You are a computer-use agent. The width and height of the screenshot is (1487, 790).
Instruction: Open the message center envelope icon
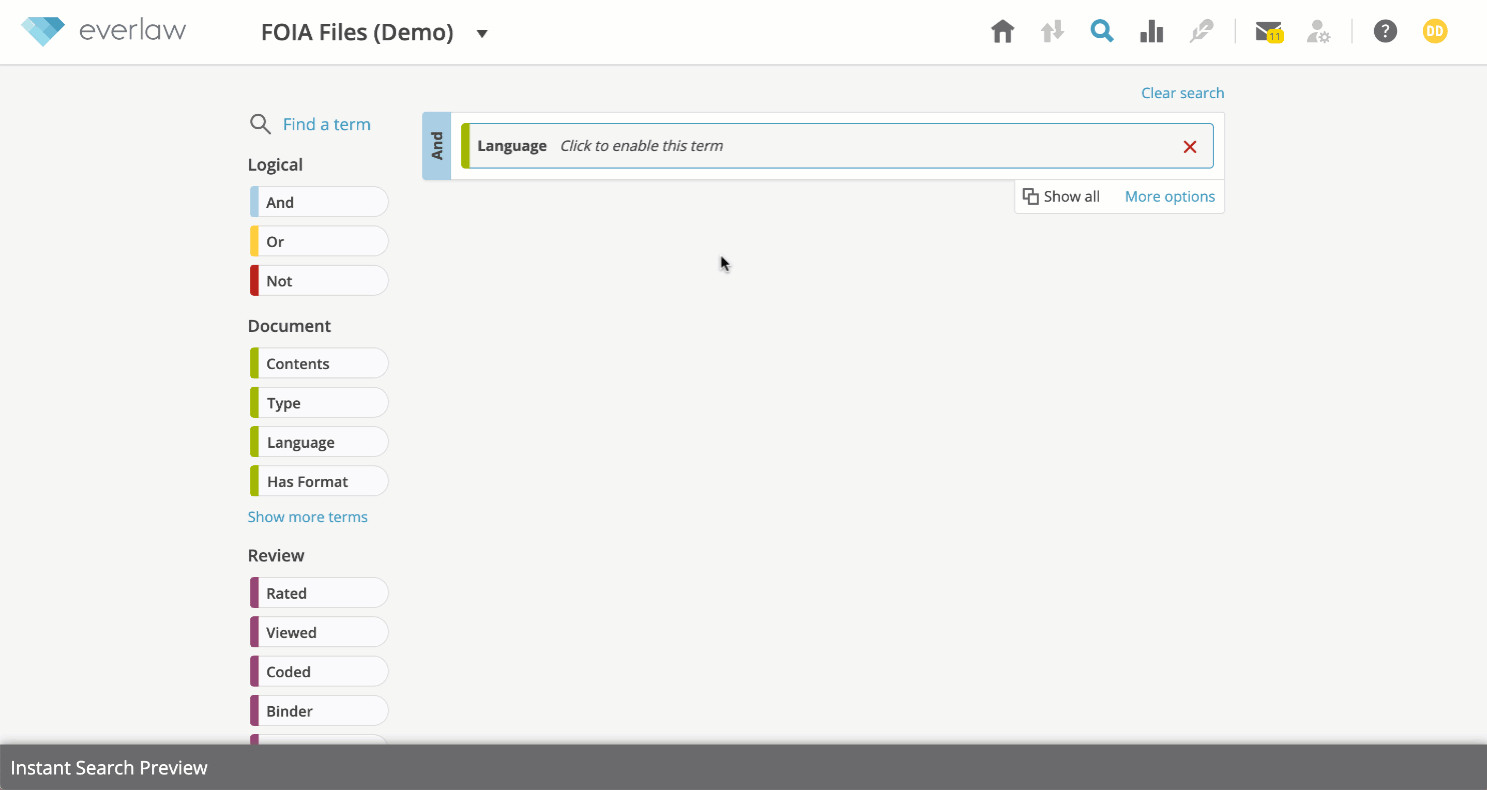coord(1269,32)
